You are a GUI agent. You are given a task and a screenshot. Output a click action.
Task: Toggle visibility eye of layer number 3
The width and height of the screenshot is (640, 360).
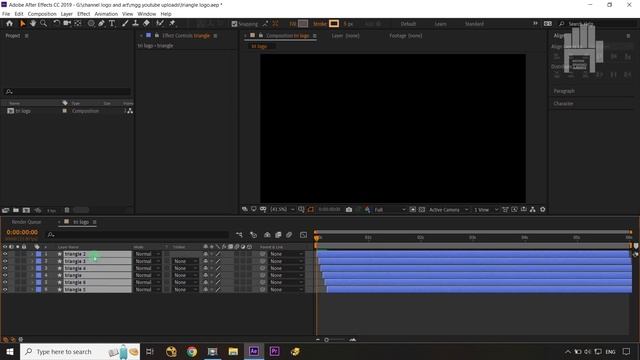tap(5, 268)
